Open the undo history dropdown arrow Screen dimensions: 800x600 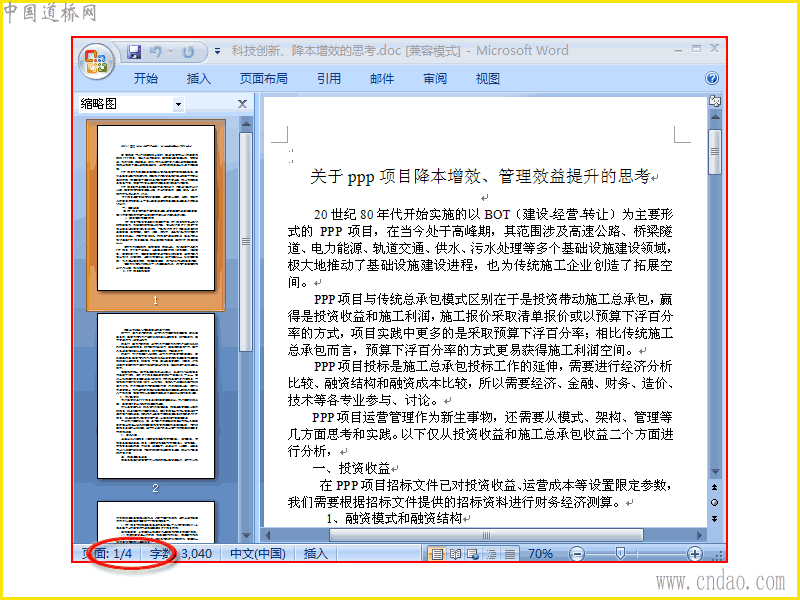point(171,52)
